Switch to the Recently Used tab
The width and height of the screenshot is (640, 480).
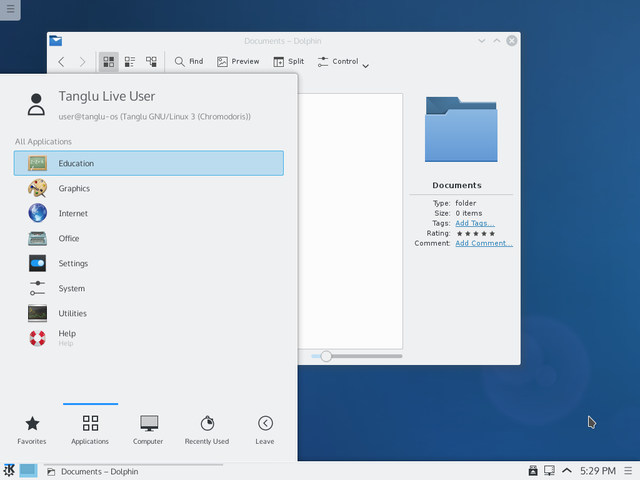tap(207, 430)
